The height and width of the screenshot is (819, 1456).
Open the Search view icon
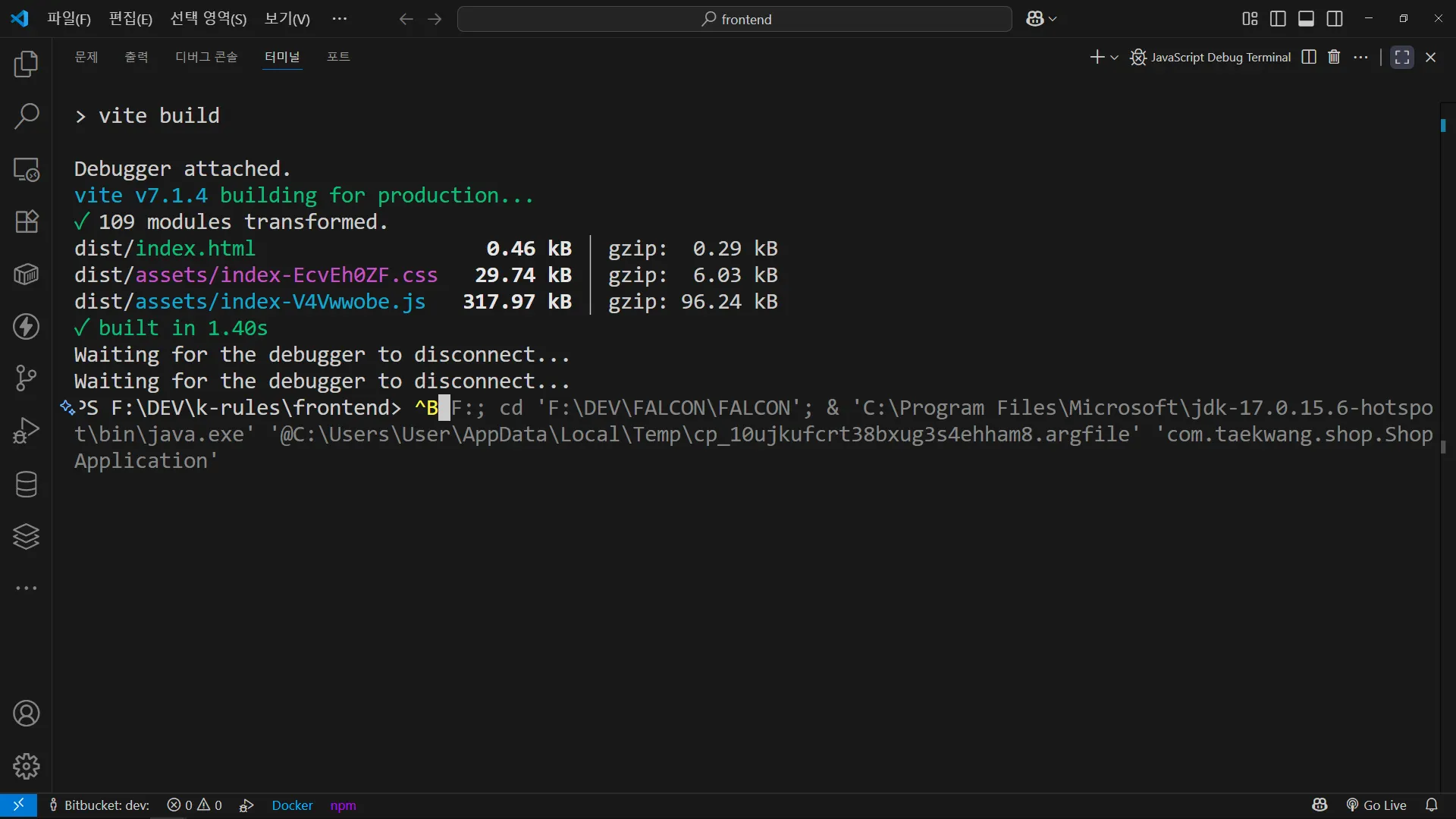(27, 117)
